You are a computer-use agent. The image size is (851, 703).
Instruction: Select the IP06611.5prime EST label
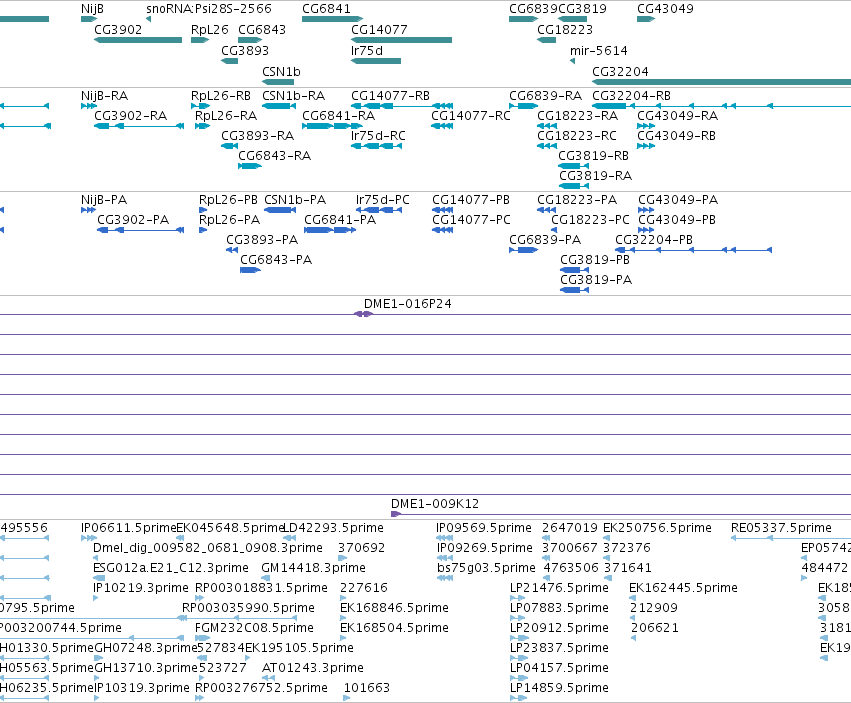click(129, 528)
